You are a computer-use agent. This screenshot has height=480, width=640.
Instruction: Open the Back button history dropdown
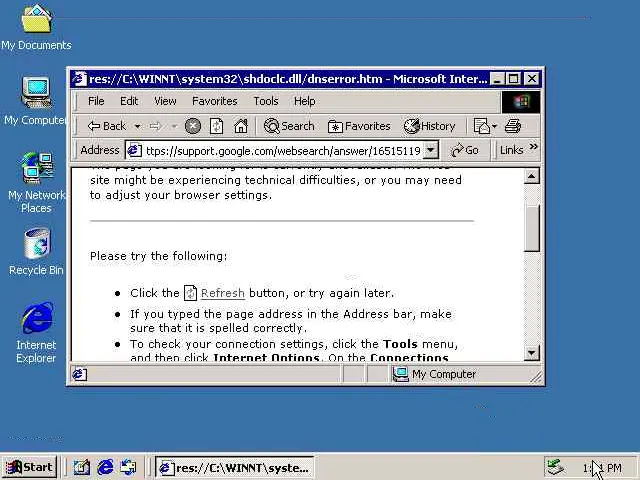pos(138,127)
